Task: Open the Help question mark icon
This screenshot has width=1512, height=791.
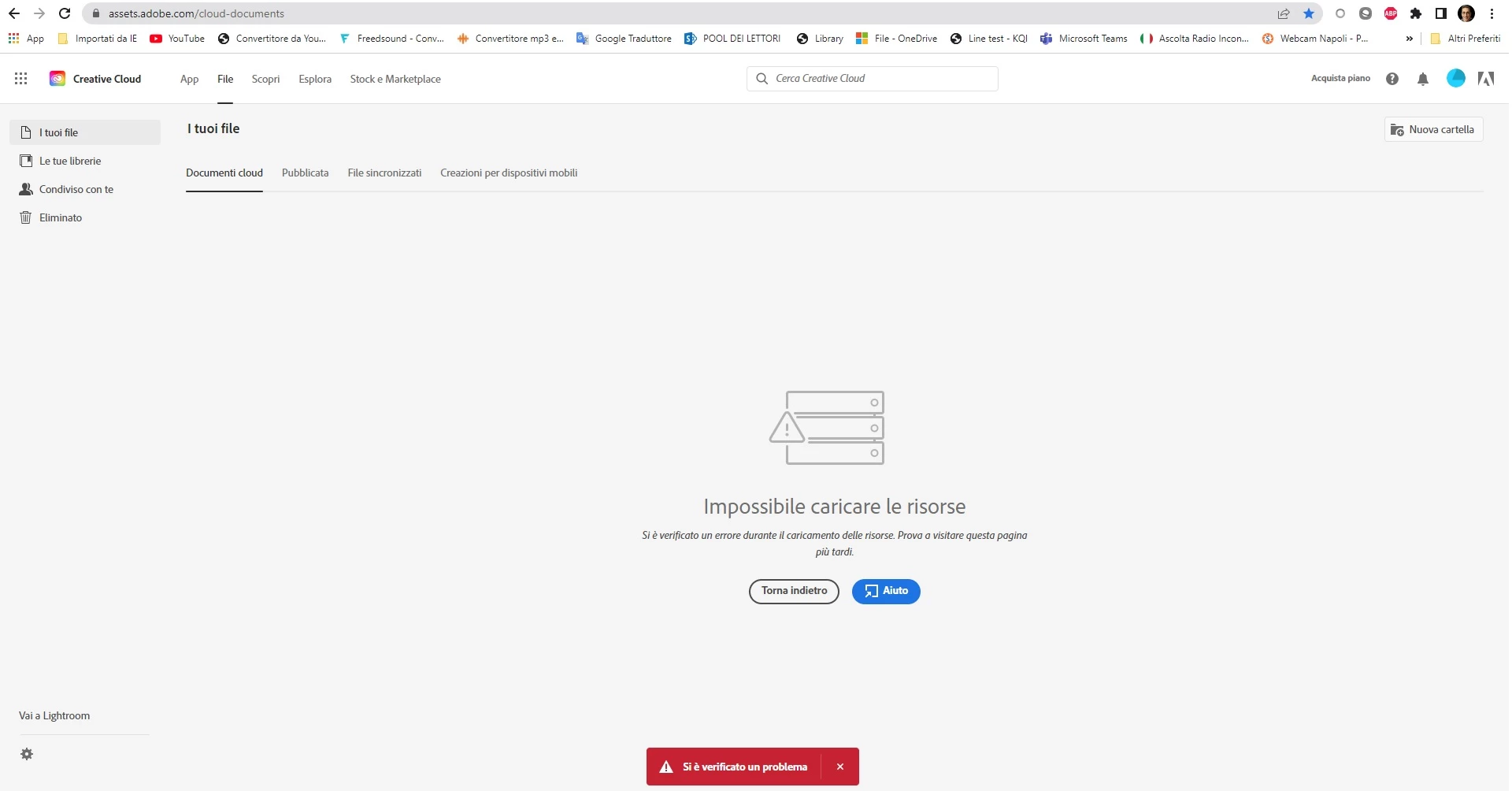Action: coord(1392,79)
